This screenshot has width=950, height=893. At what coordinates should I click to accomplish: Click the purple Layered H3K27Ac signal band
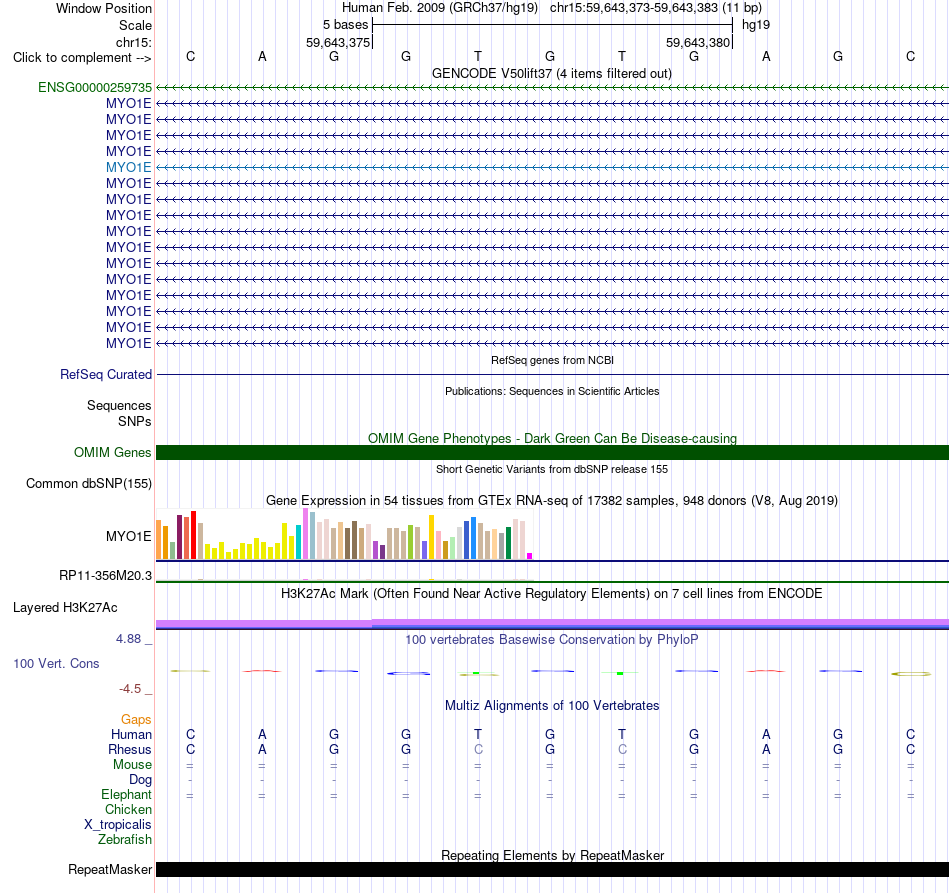point(553,623)
